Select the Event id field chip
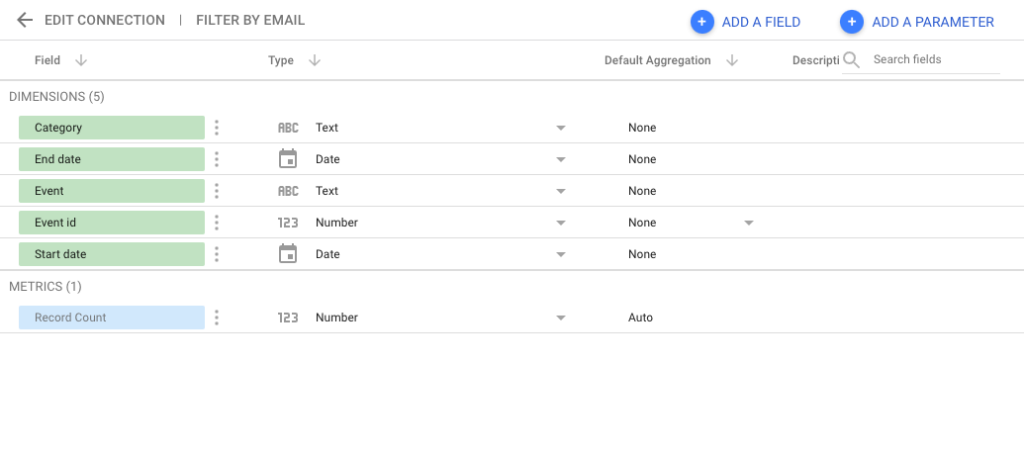 point(112,222)
